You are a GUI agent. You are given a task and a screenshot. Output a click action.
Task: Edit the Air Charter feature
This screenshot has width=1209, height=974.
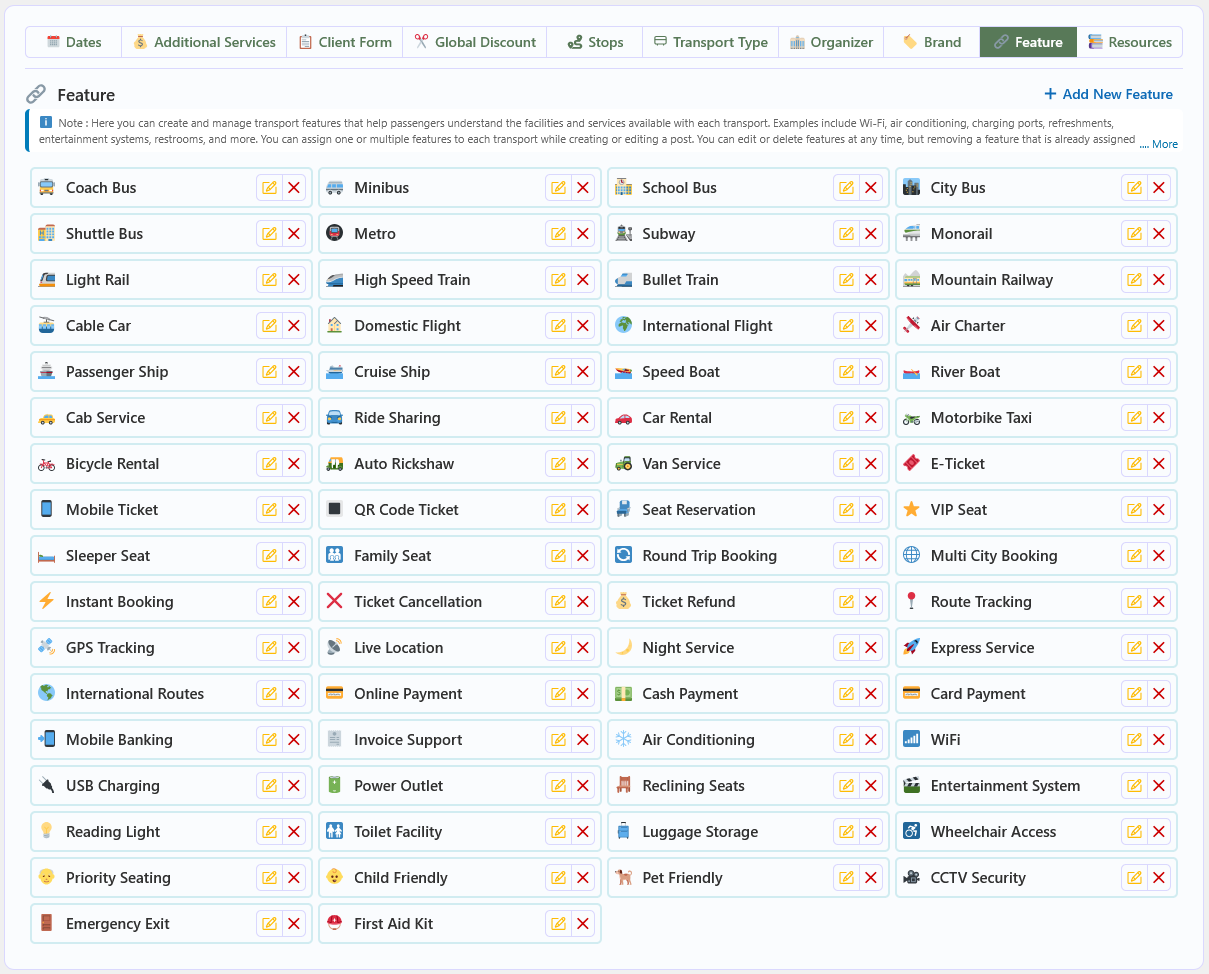pos(1134,326)
